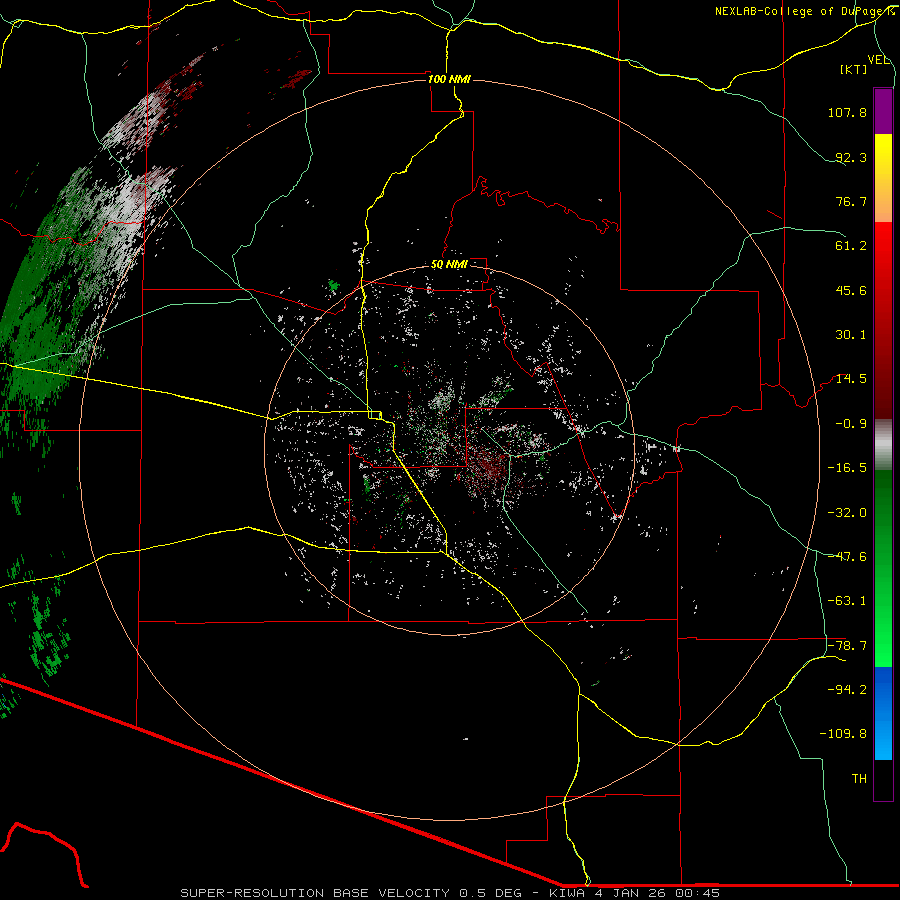Click the 100 NMI range ring label
This screenshot has width=900, height=900.
(x=449, y=79)
